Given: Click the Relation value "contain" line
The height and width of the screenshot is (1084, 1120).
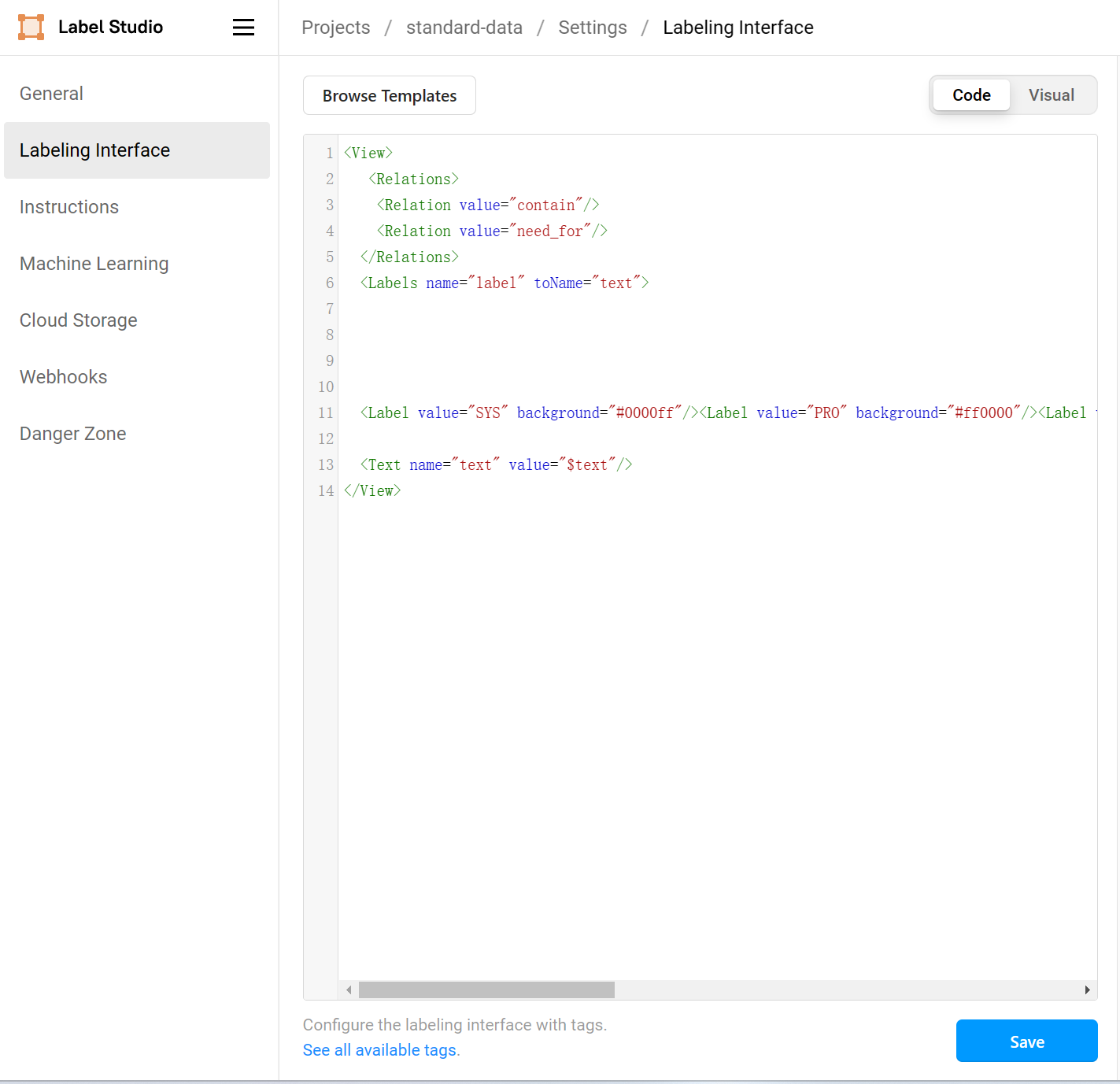Looking at the screenshot, I should tap(488, 205).
